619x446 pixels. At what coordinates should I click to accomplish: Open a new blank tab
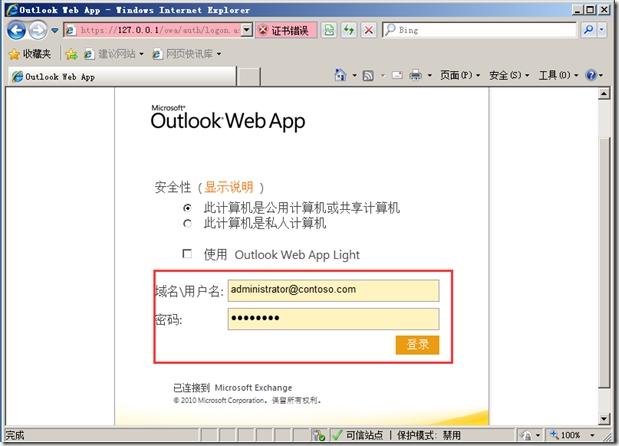[249, 77]
